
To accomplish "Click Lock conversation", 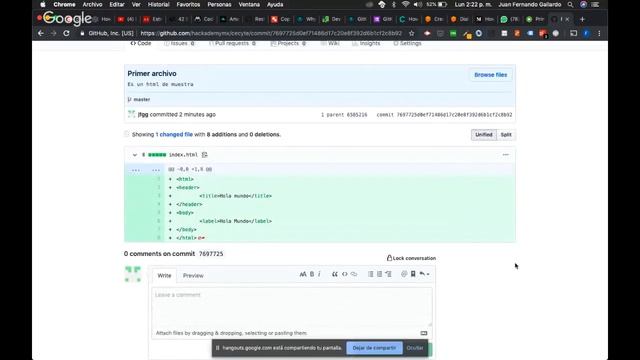I will [411, 258].
